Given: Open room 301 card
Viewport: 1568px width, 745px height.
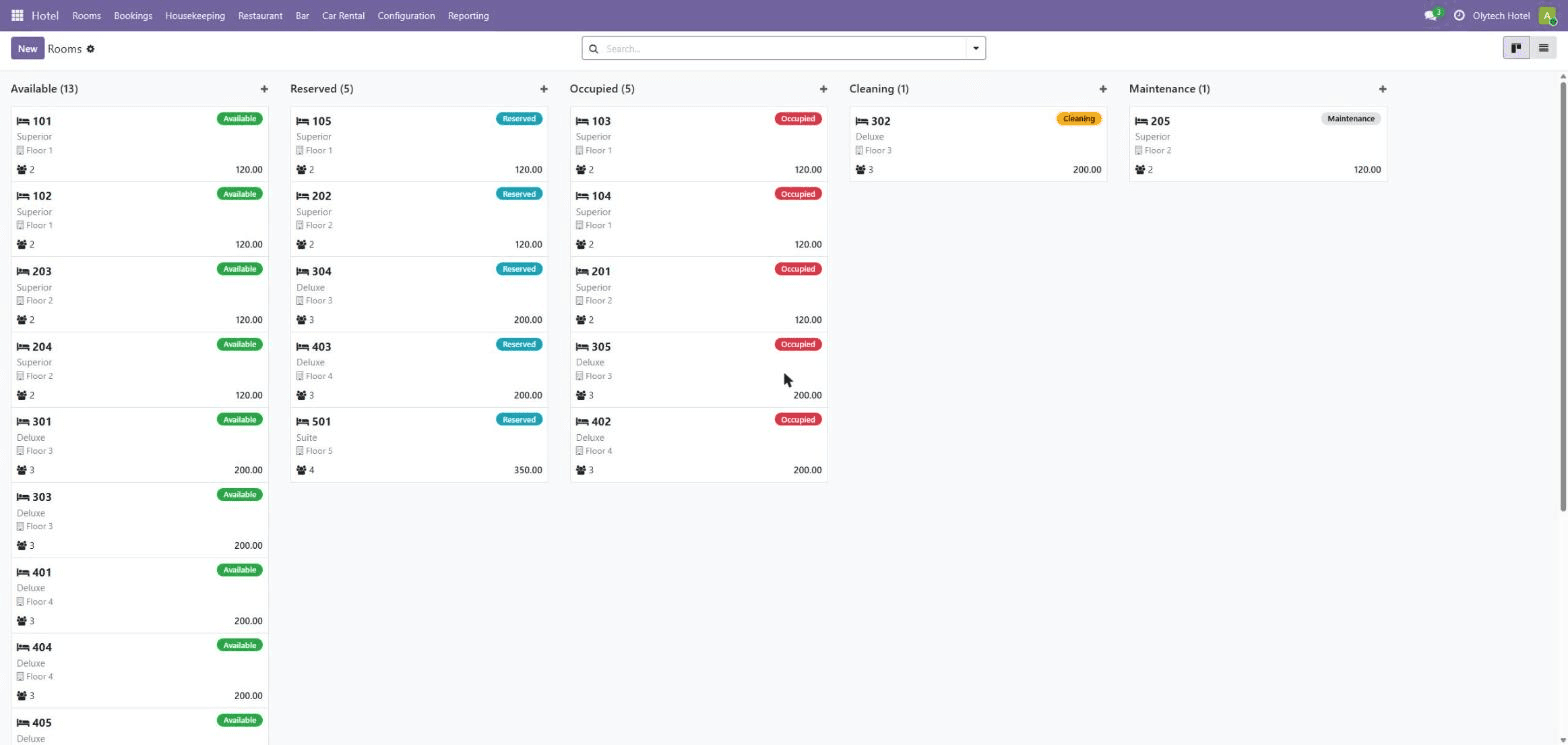Looking at the screenshot, I should (x=140, y=445).
